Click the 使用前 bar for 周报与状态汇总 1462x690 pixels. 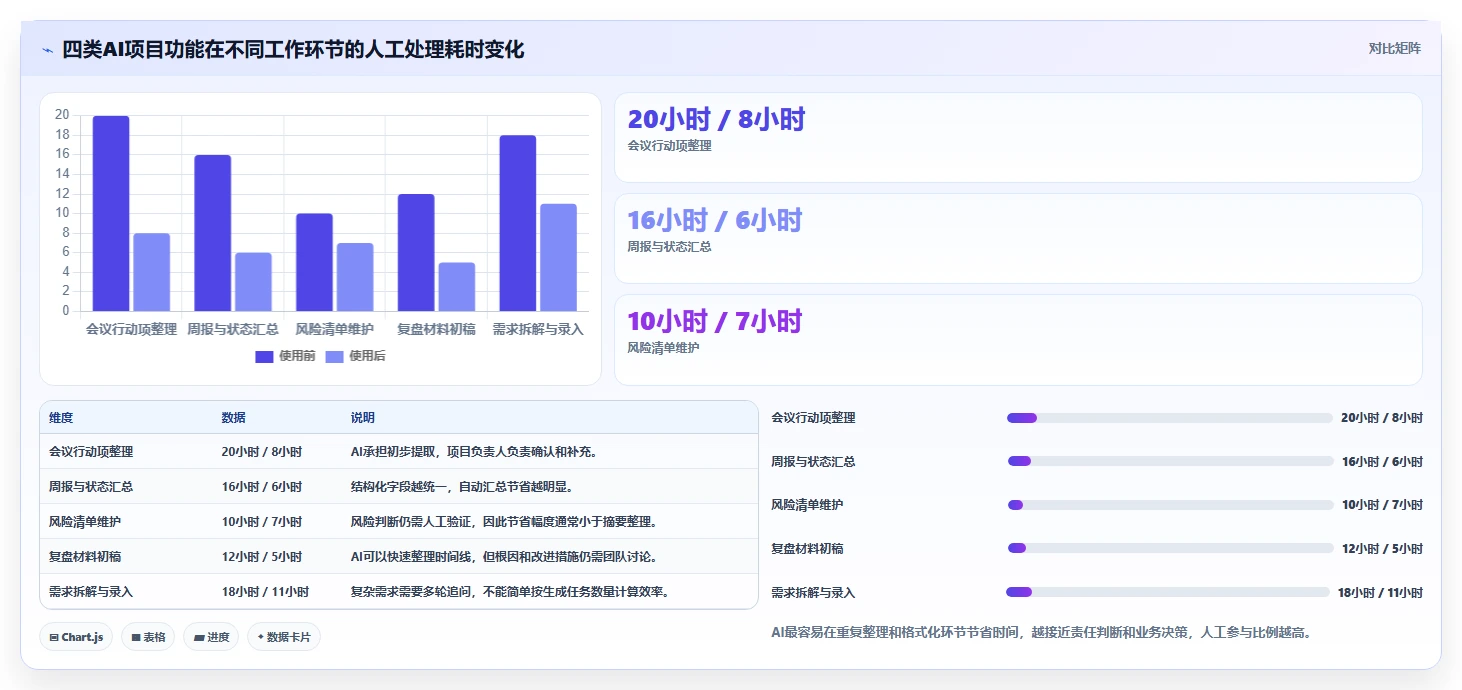point(213,233)
